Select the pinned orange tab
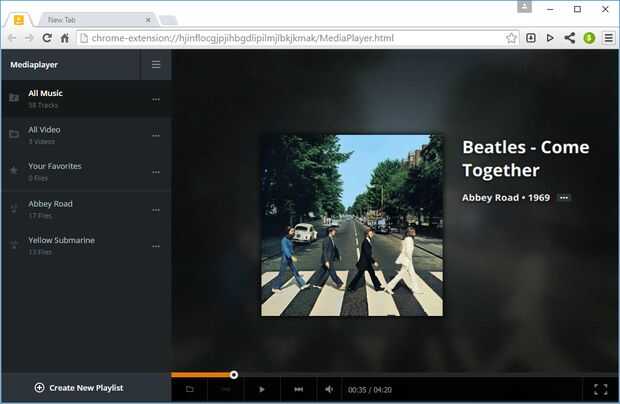 [x=19, y=20]
